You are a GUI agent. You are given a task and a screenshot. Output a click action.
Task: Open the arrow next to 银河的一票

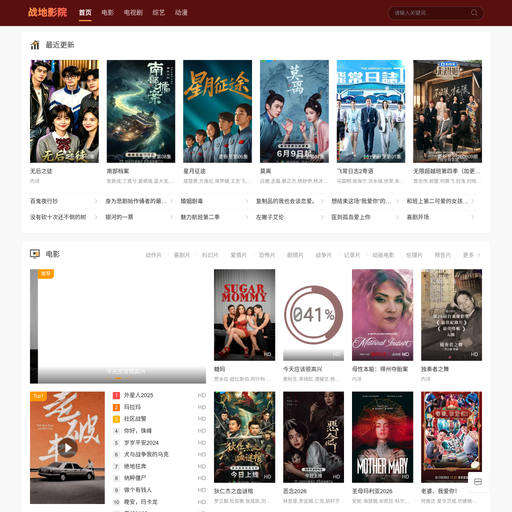[x=171, y=217]
